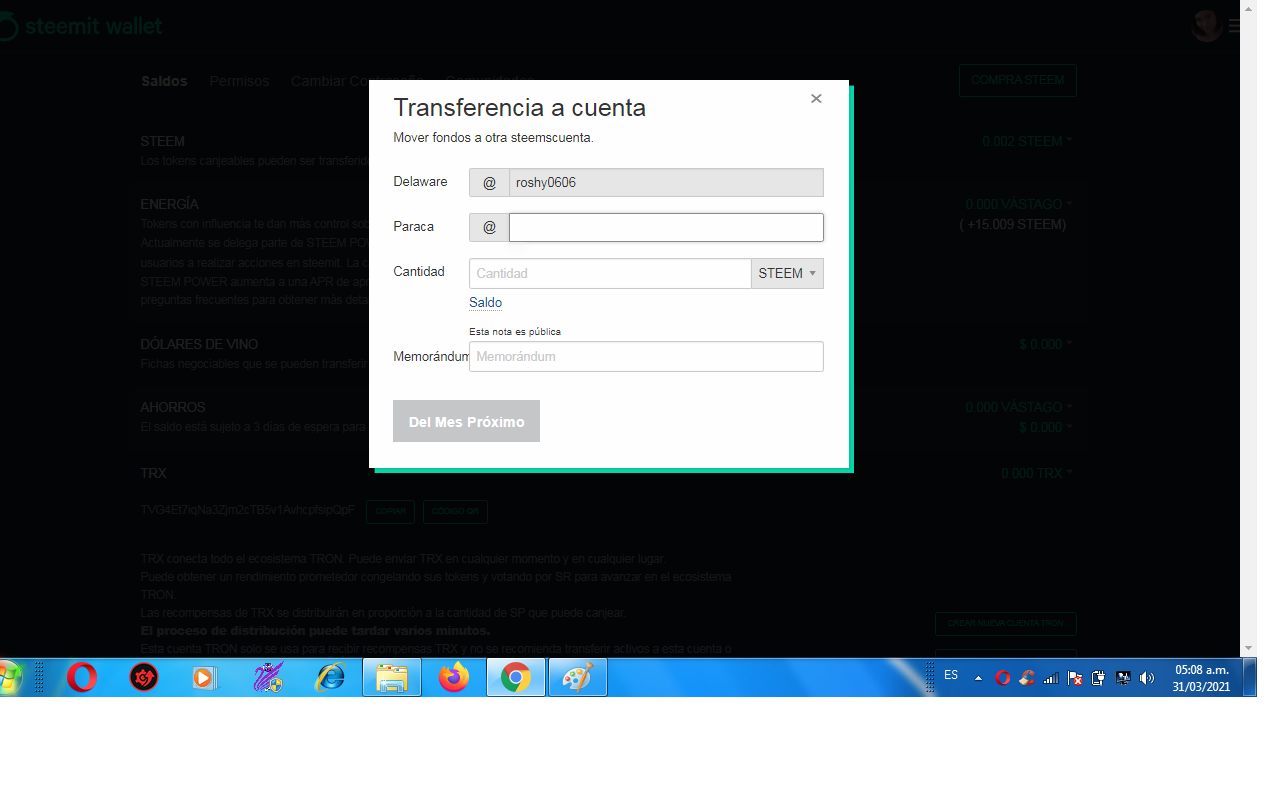Click the roshy0606 sender account field
Screen dimensions: 1280x800
666,182
